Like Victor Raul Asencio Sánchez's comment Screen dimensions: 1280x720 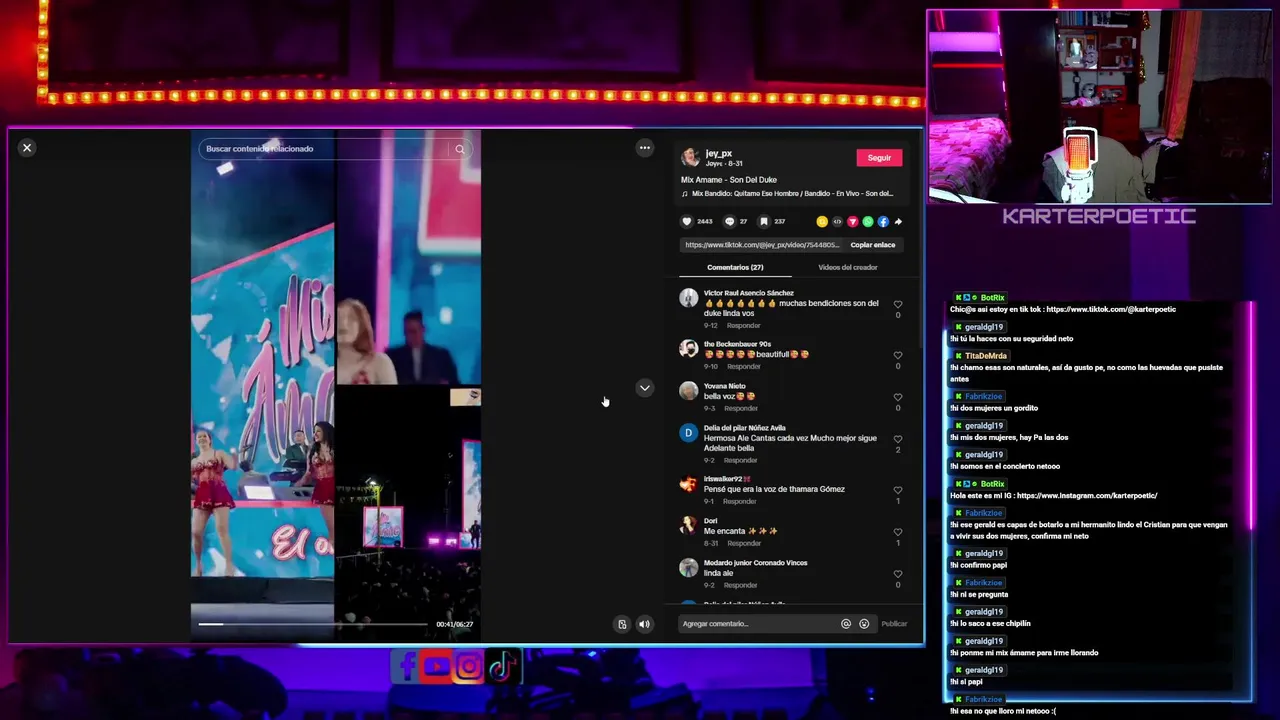[897, 304]
